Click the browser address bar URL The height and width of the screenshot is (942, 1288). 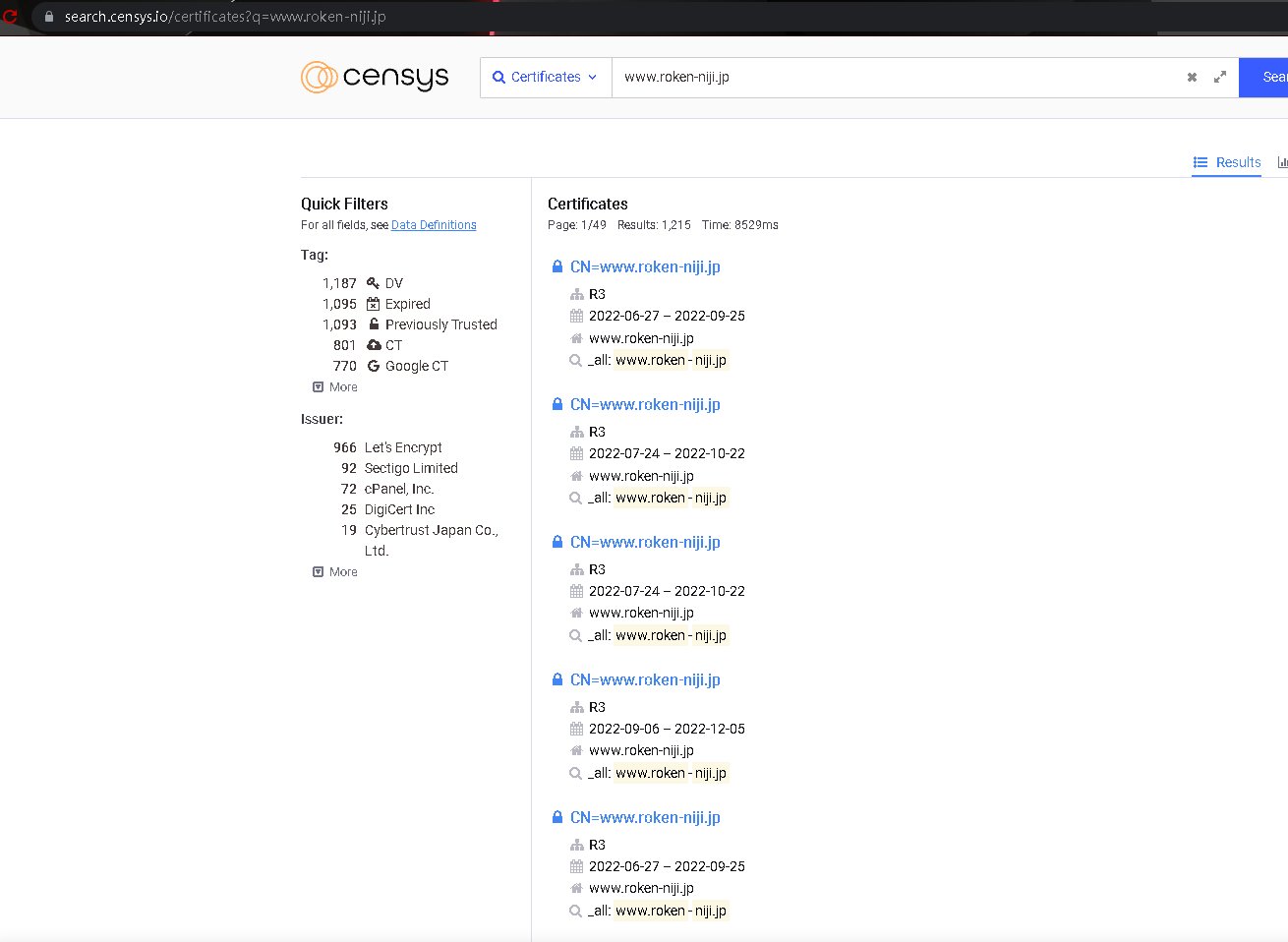pyautogui.click(x=225, y=17)
